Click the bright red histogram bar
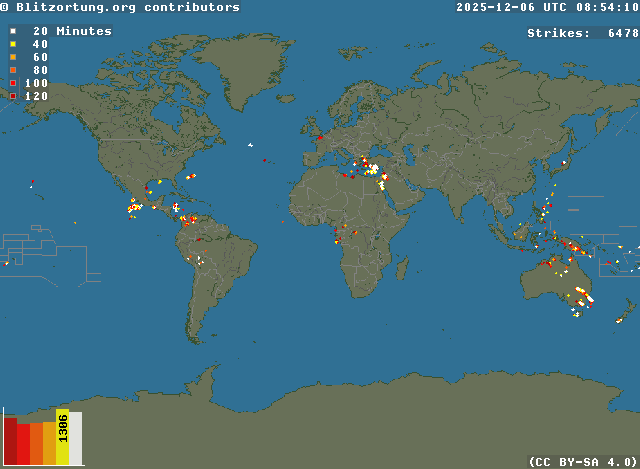Viewport: 640px width, 469px height. click(23, 444)
